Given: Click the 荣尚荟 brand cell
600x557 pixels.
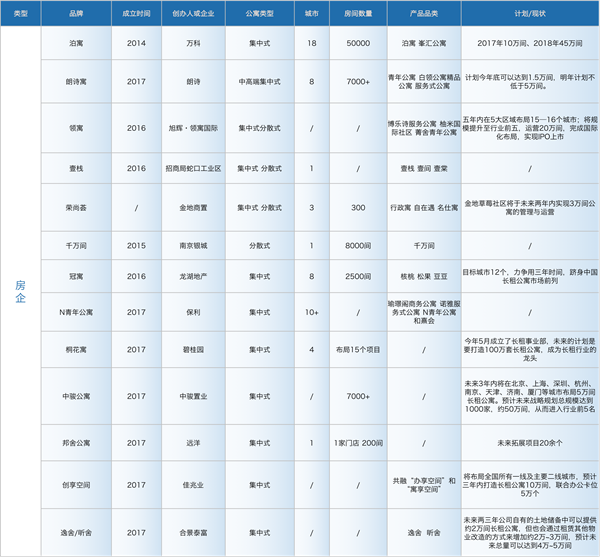Looking at the screenshot, I should 76,207.
